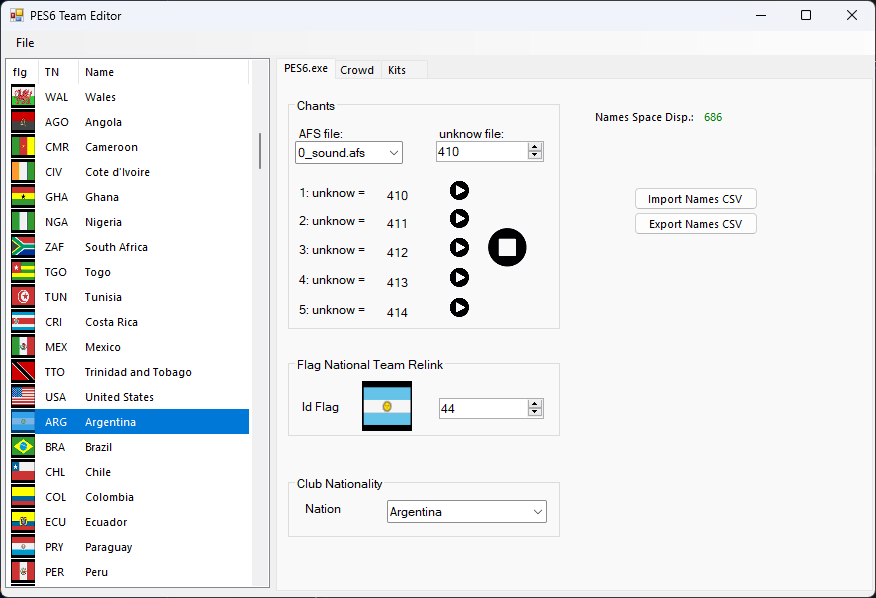The width and height of the screenshot is (876, 598).
Task: Open the Nation dropdown showing Argentina
Action: tap(537, 511)
